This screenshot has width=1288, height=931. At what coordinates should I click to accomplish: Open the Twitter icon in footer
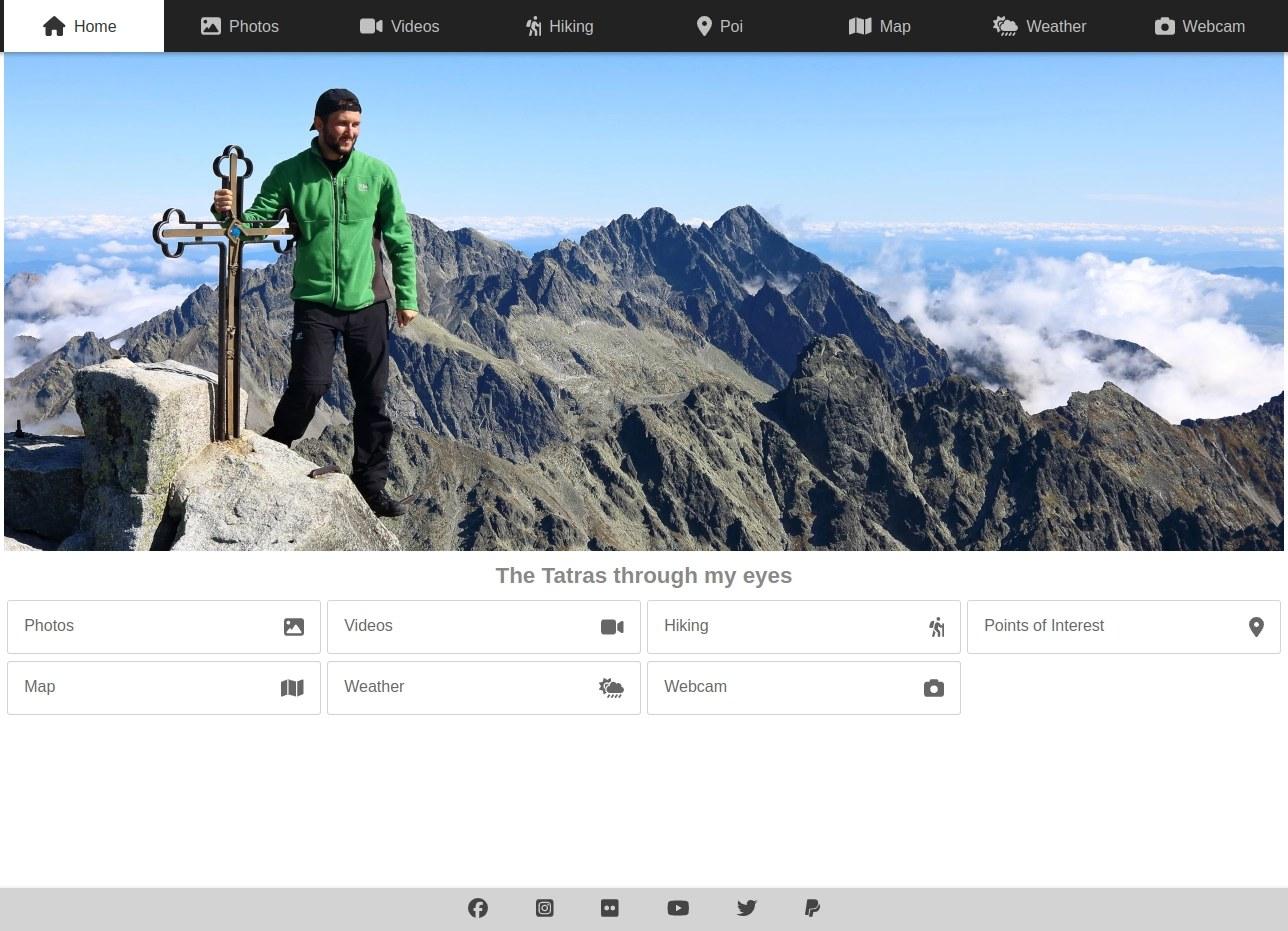tap(747, 908)
